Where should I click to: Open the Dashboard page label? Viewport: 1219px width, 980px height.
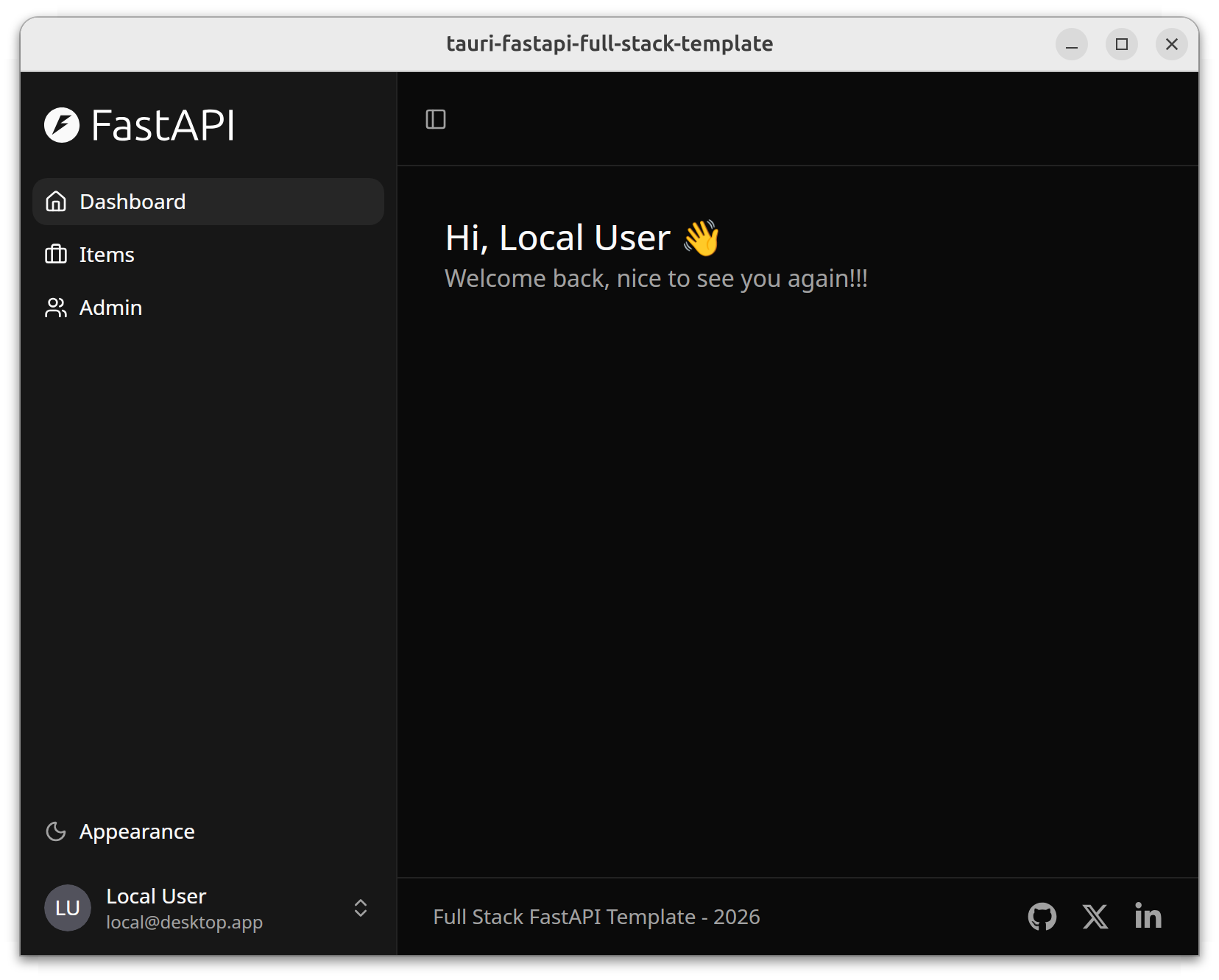point(132,202)
